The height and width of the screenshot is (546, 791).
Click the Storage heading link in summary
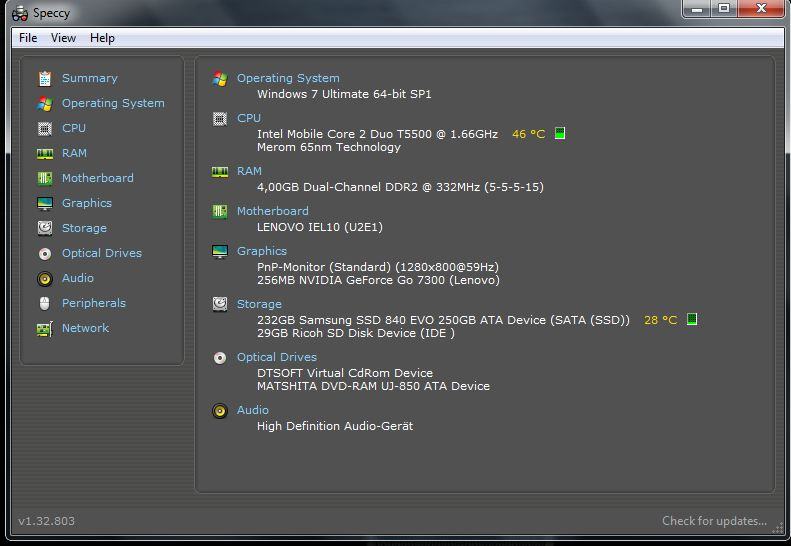pos(259,304)
